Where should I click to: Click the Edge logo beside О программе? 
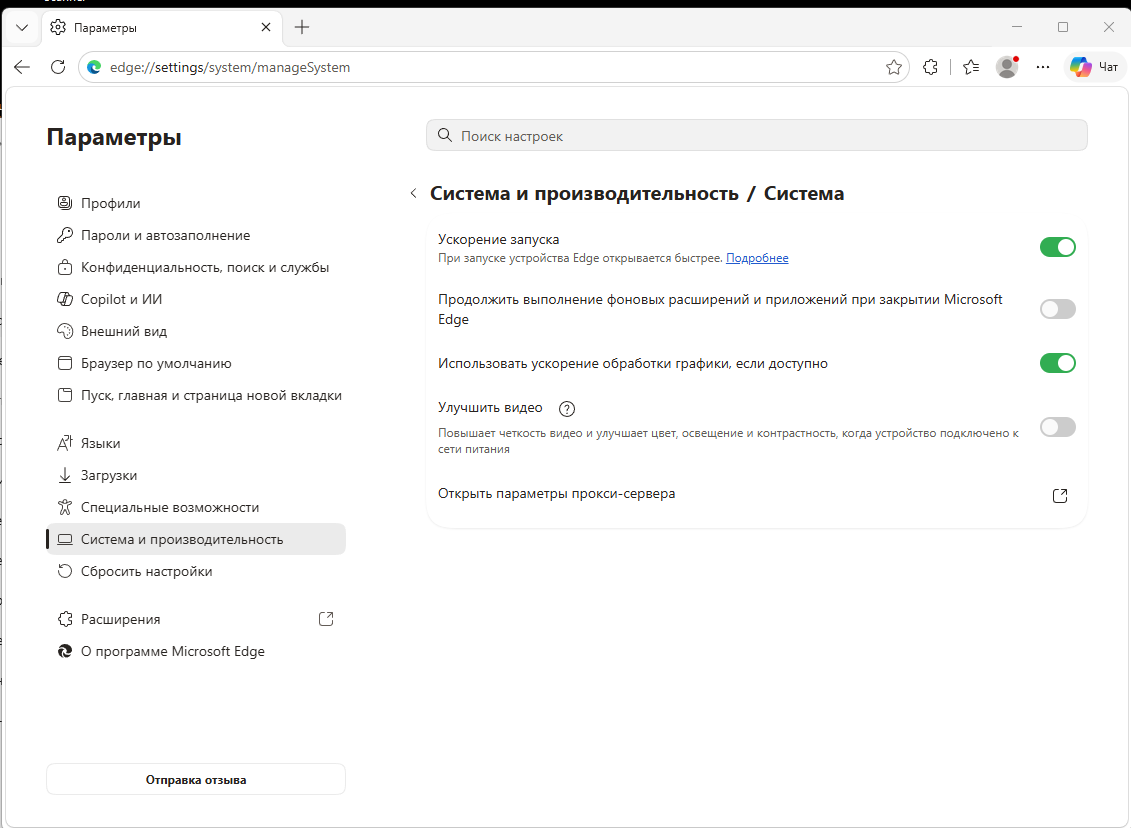click(x=65, y=651)
